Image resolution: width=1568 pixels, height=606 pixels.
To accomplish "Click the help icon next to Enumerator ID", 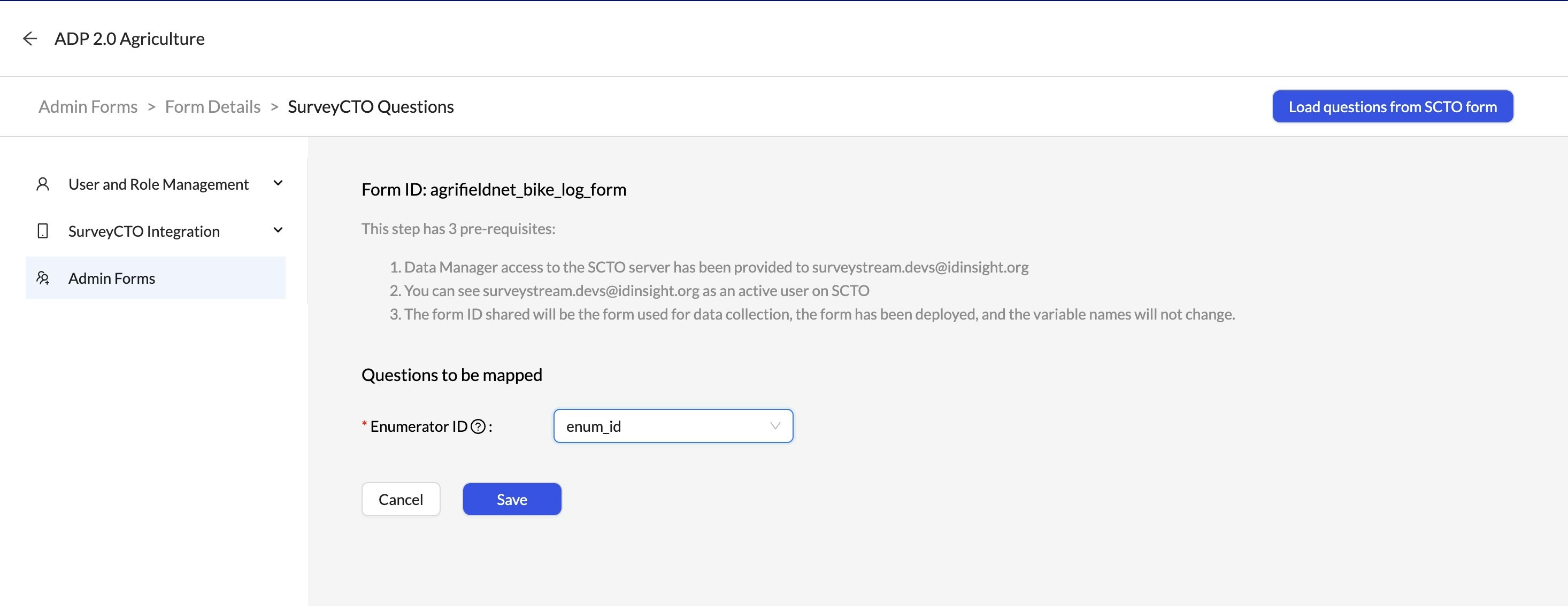I will click(479, 426).
